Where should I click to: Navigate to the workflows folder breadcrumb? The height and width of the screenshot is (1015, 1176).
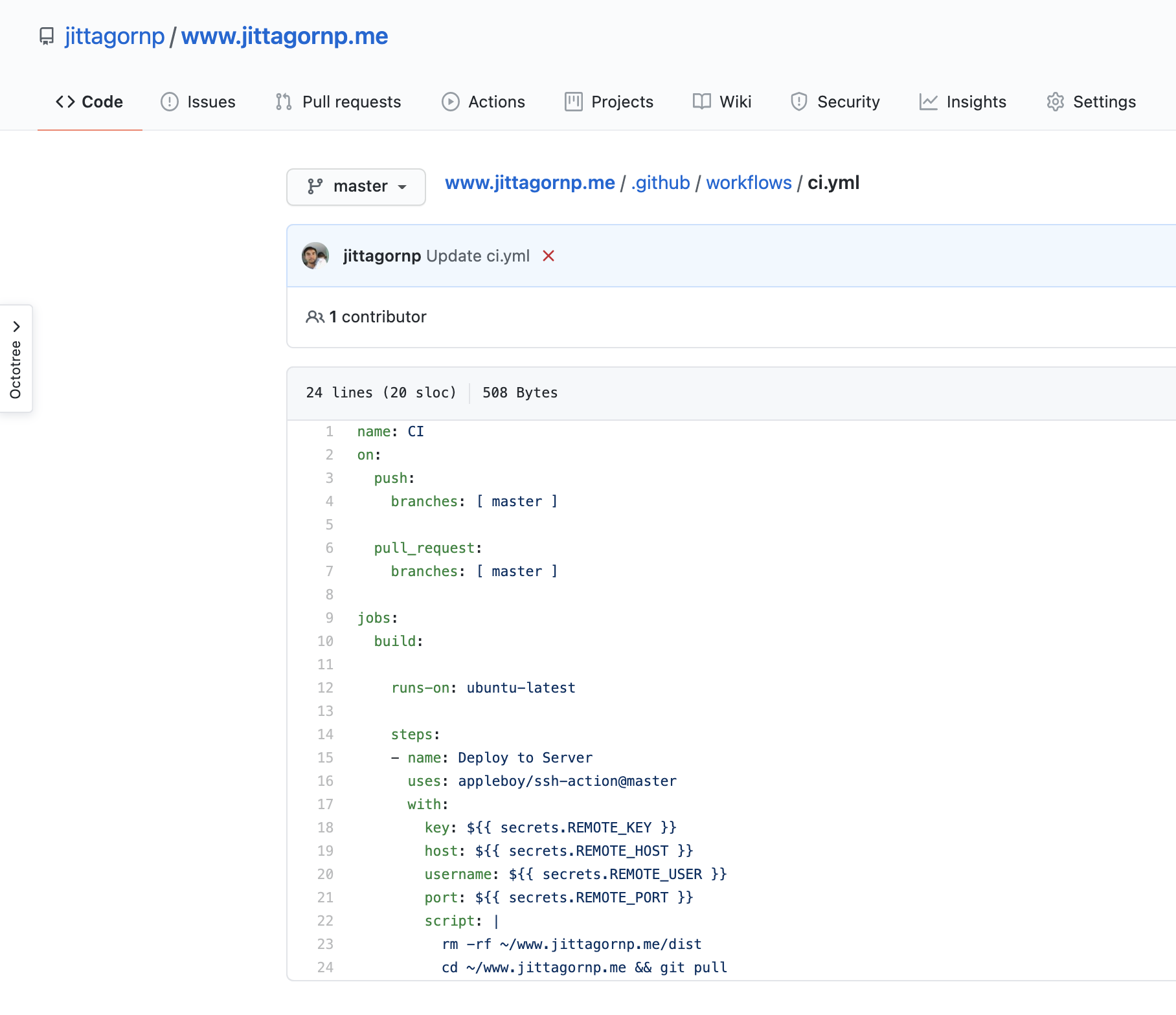[x=749, y=183]
